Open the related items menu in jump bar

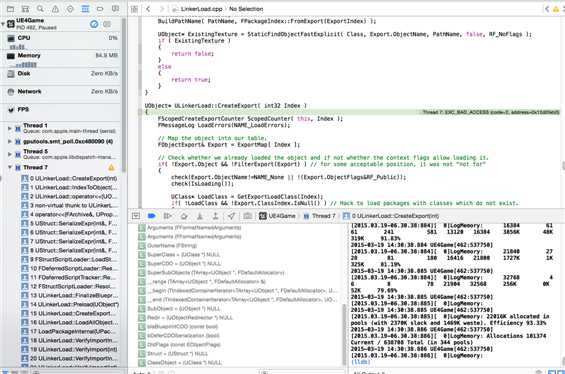coord(134,9)
